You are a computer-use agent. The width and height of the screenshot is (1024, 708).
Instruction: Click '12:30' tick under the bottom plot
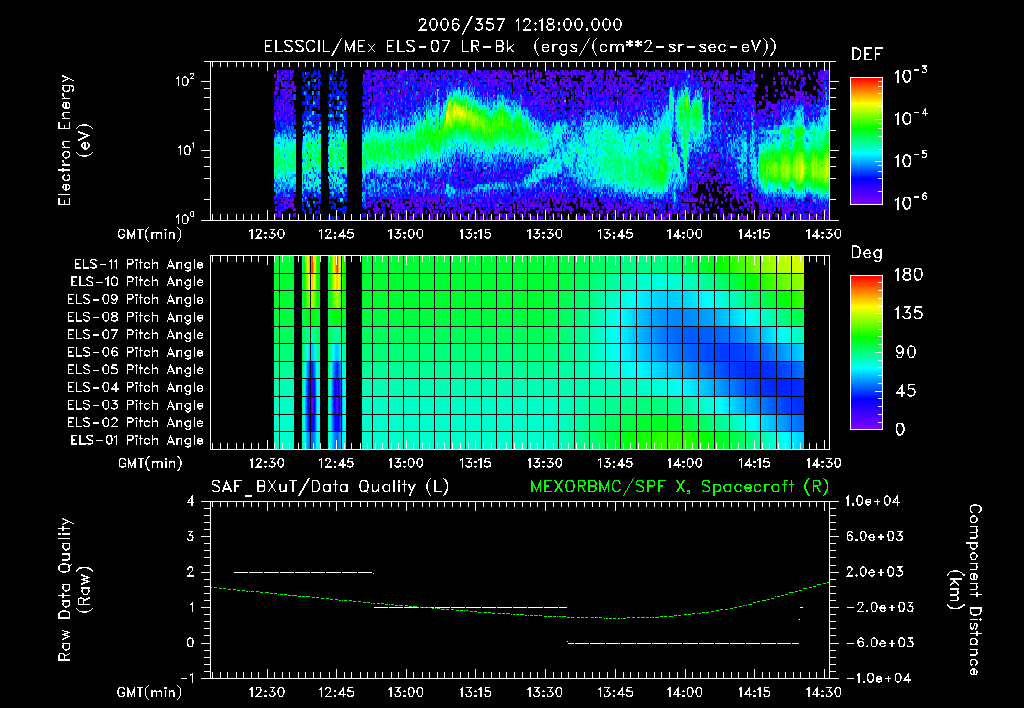(x=266, y=692)
